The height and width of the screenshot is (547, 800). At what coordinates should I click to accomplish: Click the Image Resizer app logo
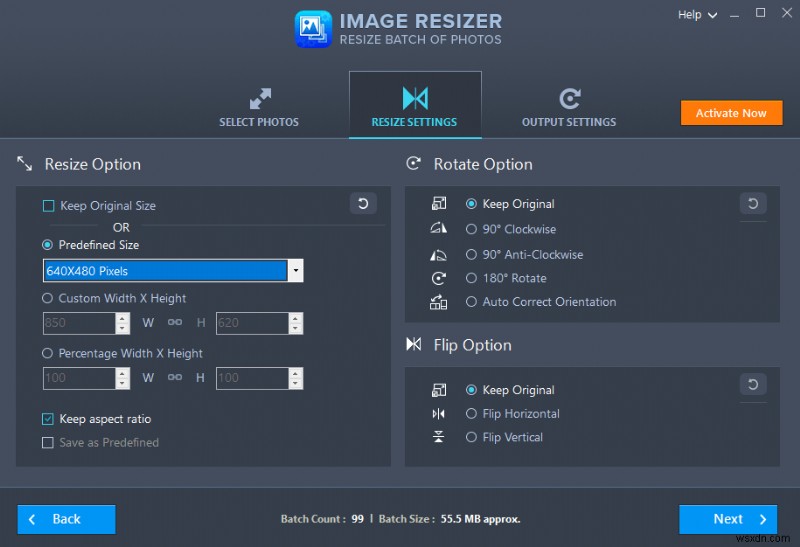point(313,29)
